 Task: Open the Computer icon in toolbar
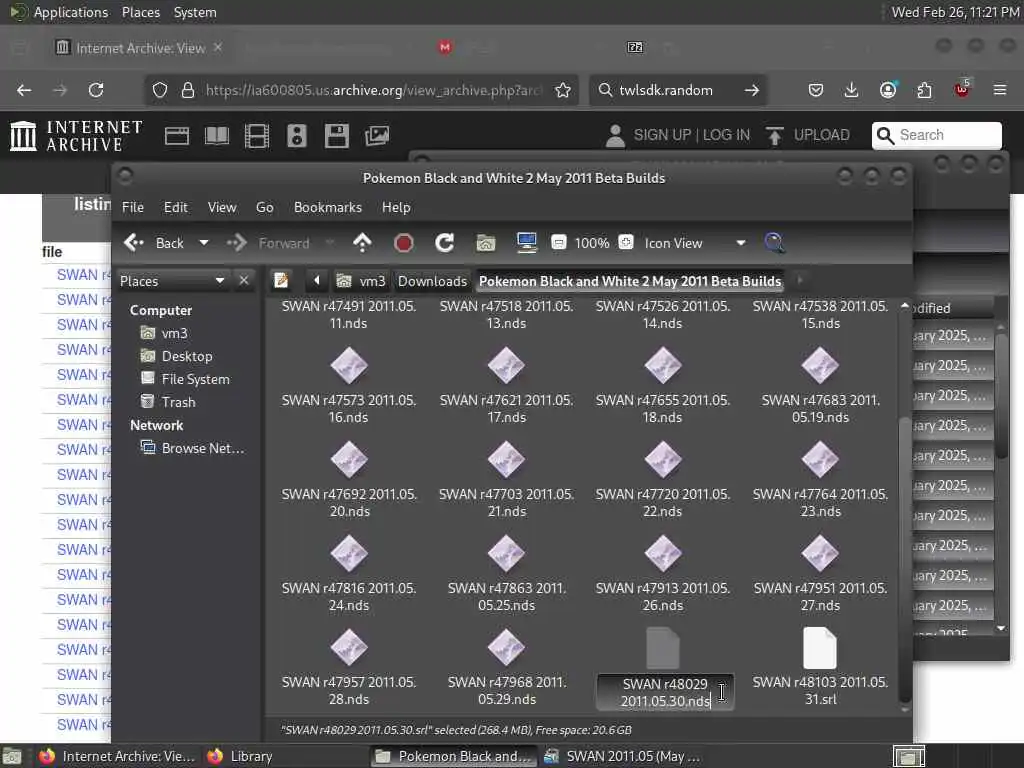[x=526, y=243]
